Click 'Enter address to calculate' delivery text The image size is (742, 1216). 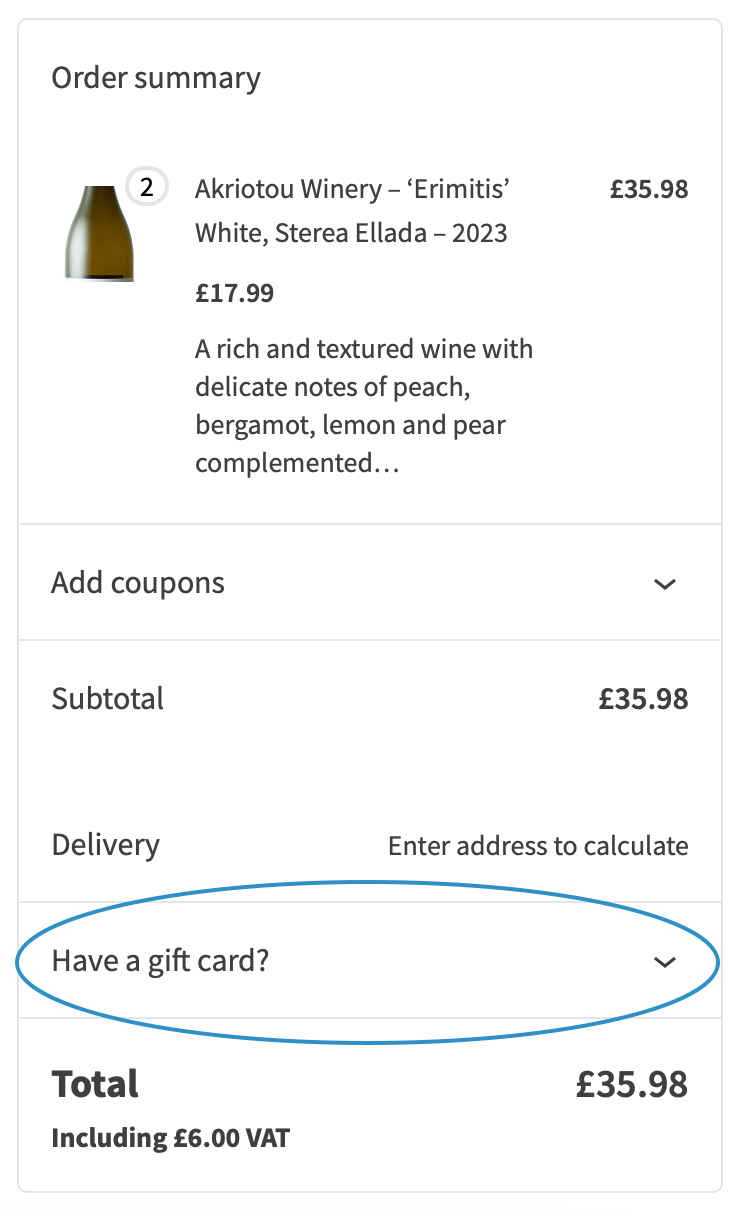[538, 846]
